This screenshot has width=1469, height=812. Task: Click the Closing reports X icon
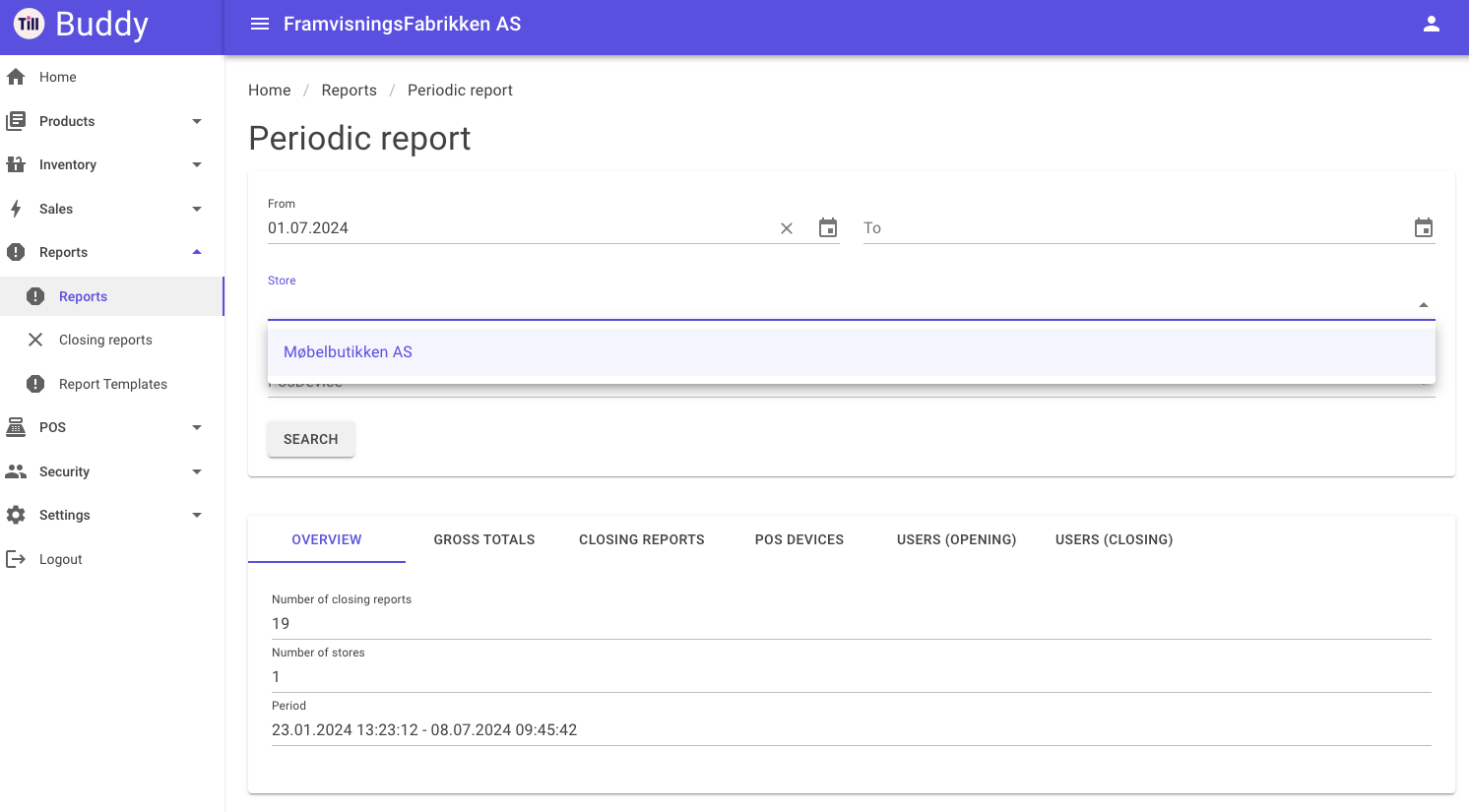click(35, 340)
